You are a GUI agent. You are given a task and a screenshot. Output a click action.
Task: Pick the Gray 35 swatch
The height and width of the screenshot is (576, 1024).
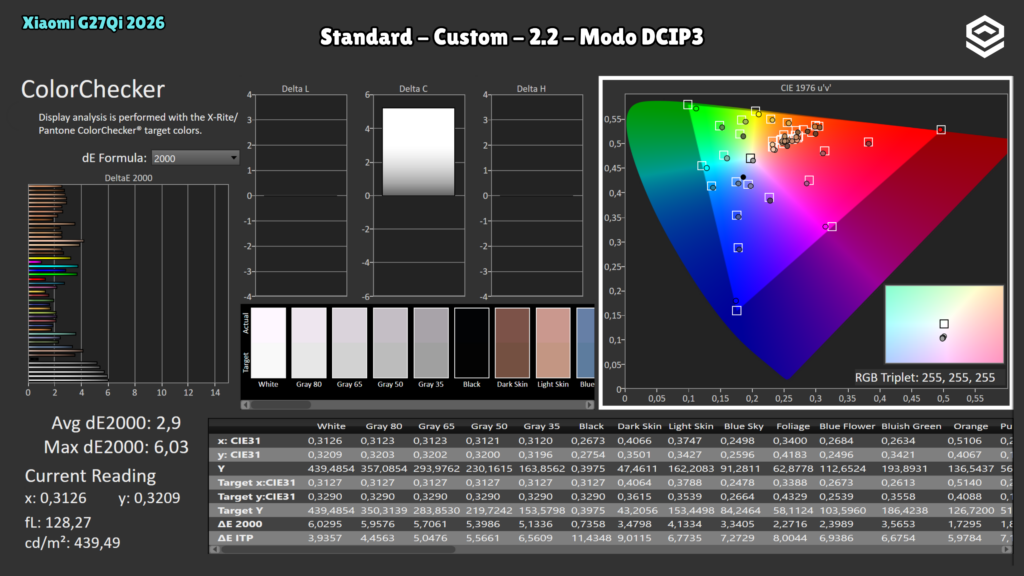coord(431,343)
